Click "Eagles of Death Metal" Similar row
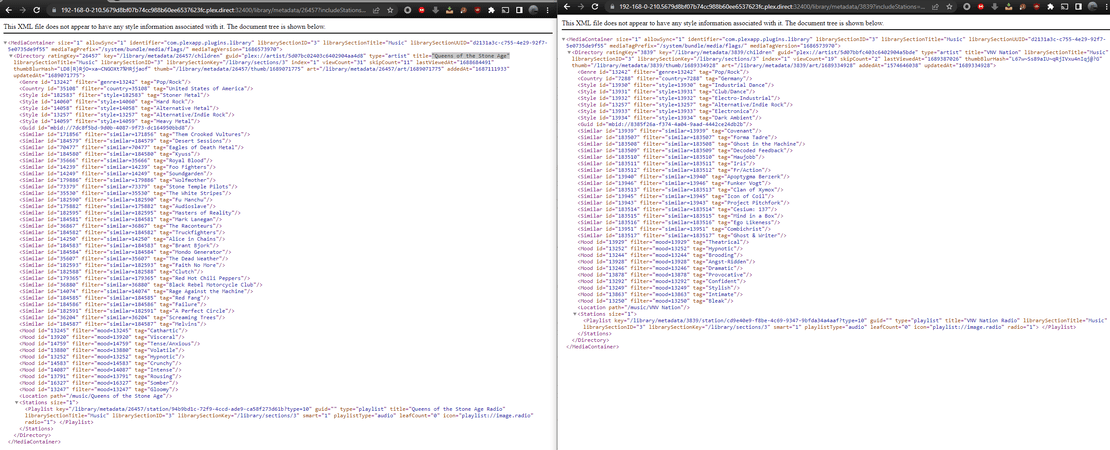 [131, 147]
